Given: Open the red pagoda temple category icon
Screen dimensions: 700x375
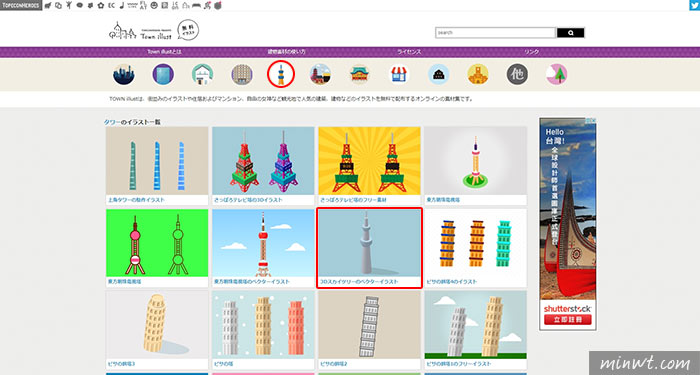Looking at the screenshot, I should [x=321, y=74].
